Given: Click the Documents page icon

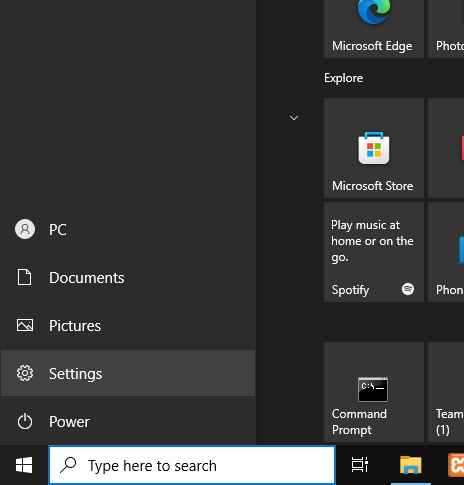Looking at the screenshot, I should [25, 277].
